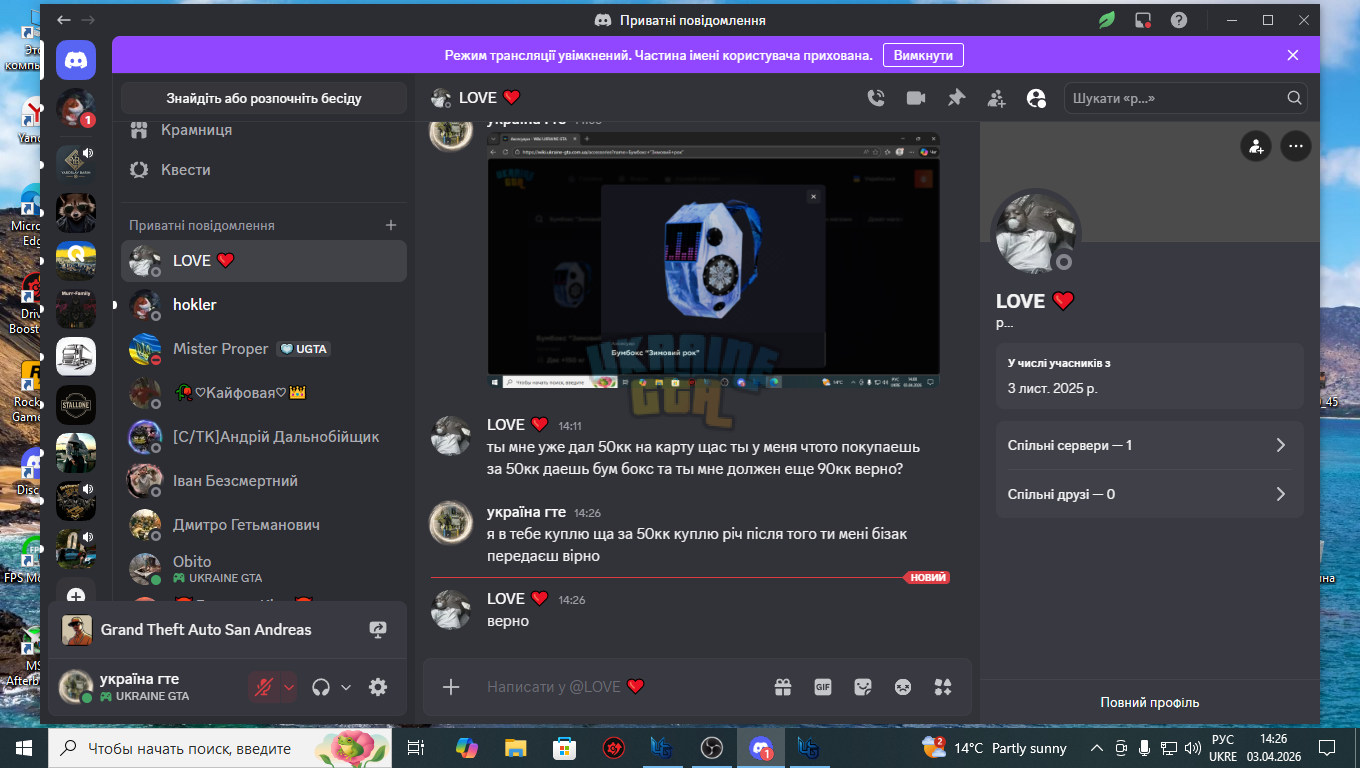Click the green leaf icon

click(1107, 20)
